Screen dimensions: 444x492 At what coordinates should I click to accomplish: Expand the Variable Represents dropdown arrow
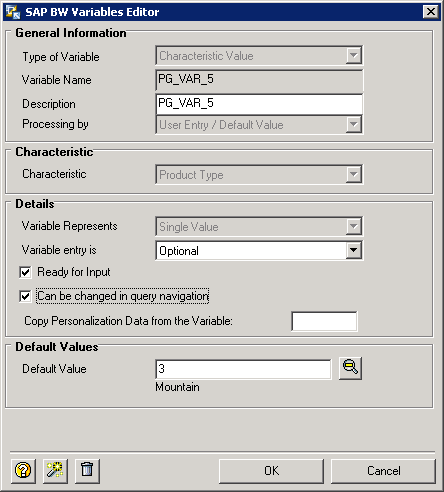354,226
